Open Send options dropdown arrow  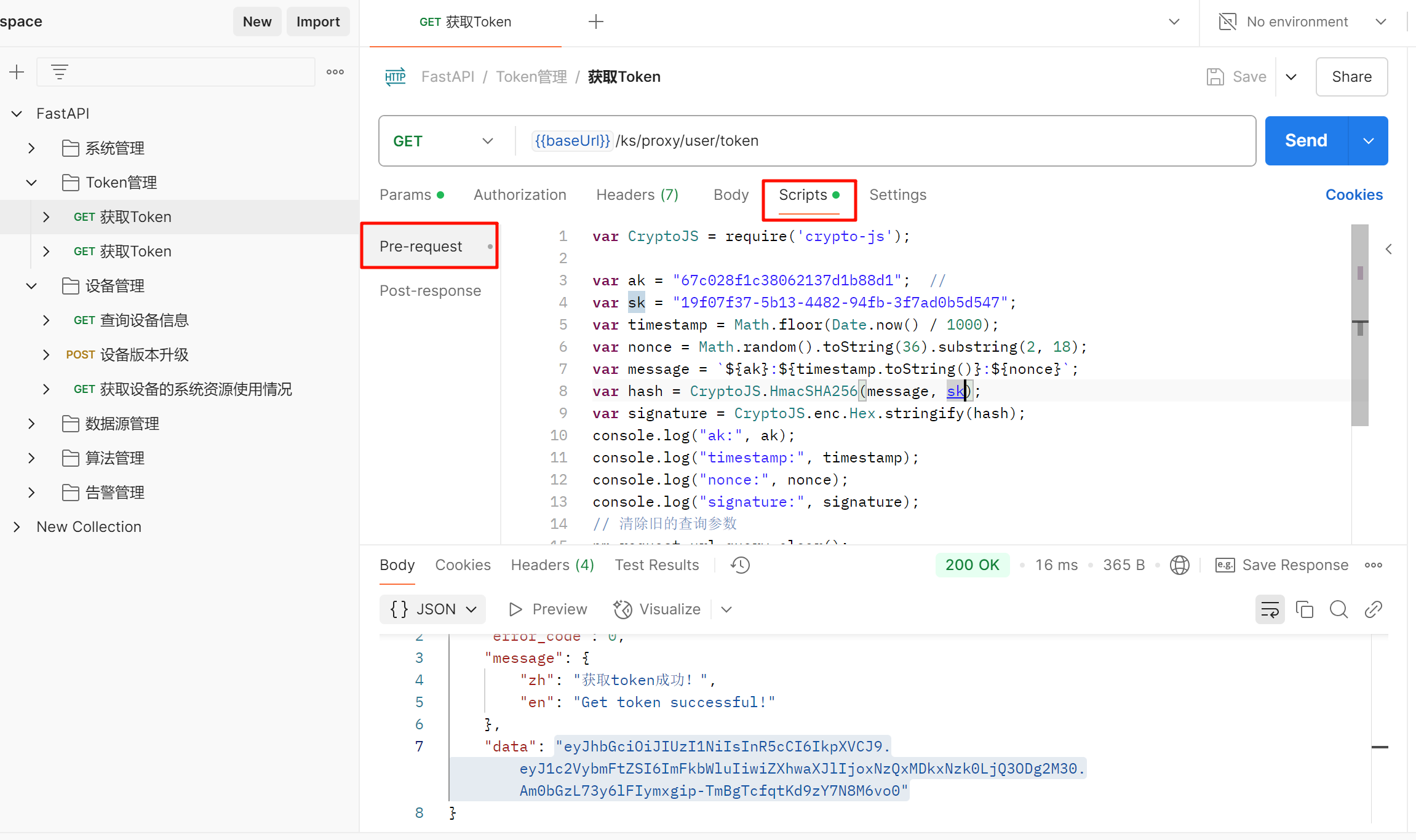(x=1368, y=141)
